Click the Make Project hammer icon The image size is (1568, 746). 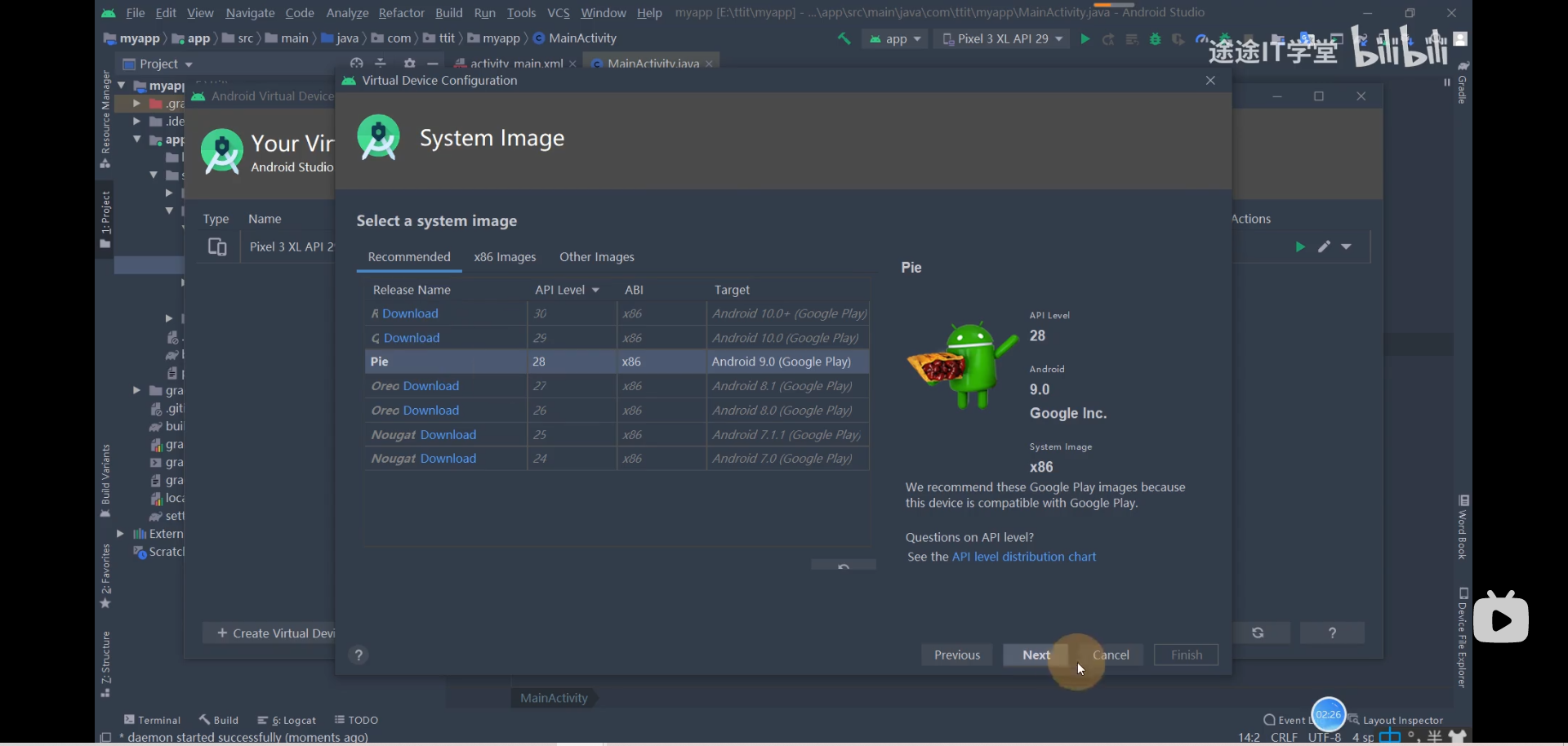tap(844, 38)
